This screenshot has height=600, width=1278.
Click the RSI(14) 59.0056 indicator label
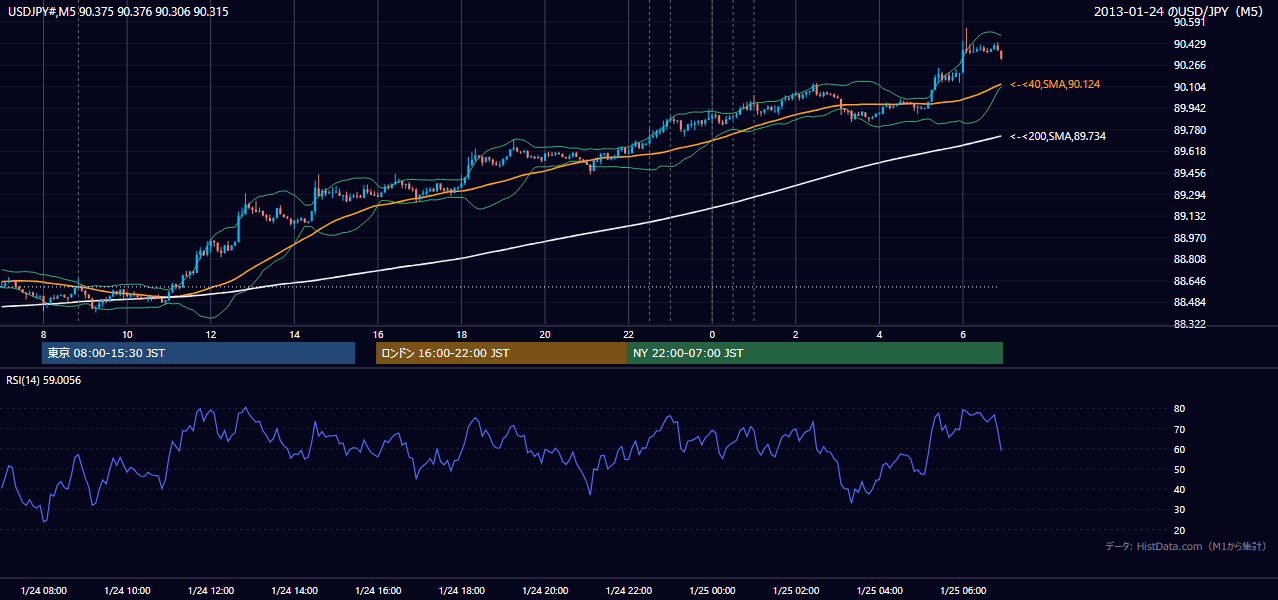pos(44,380)
